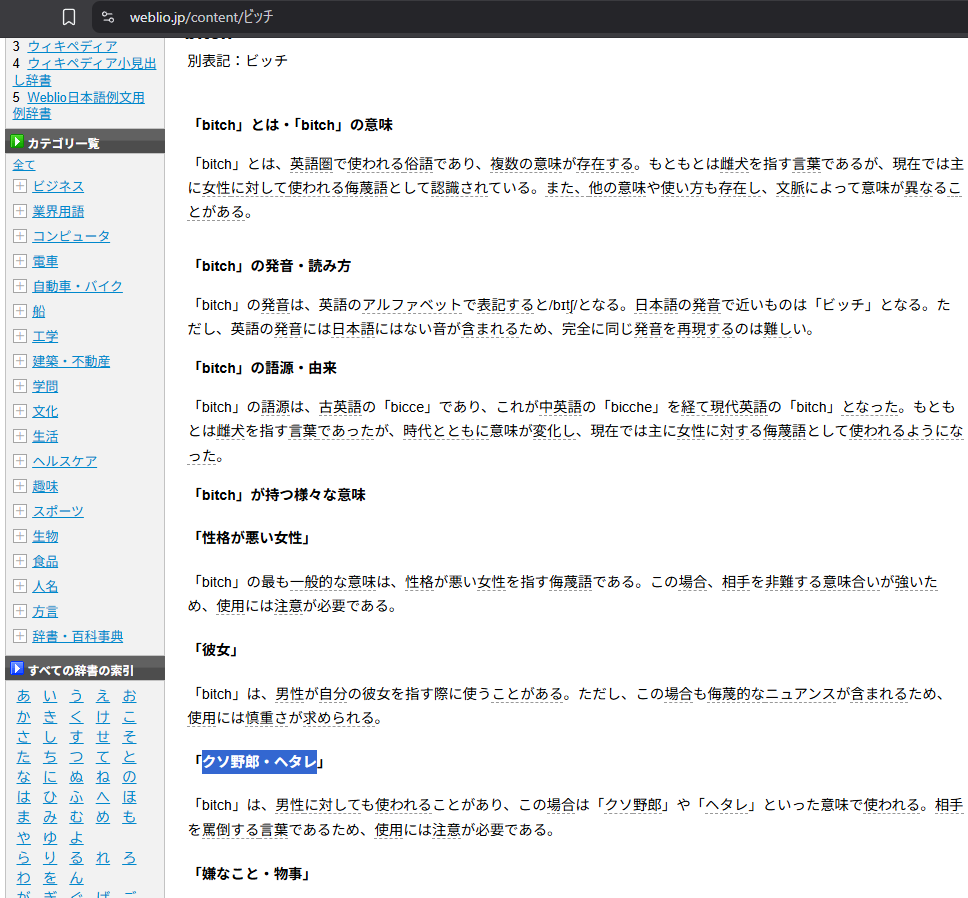This screenshot has width=968, height=898.
Task: Open Weblio日本語例文用例辞書 link
Action: pyautogui.click(x=79, y=106)
